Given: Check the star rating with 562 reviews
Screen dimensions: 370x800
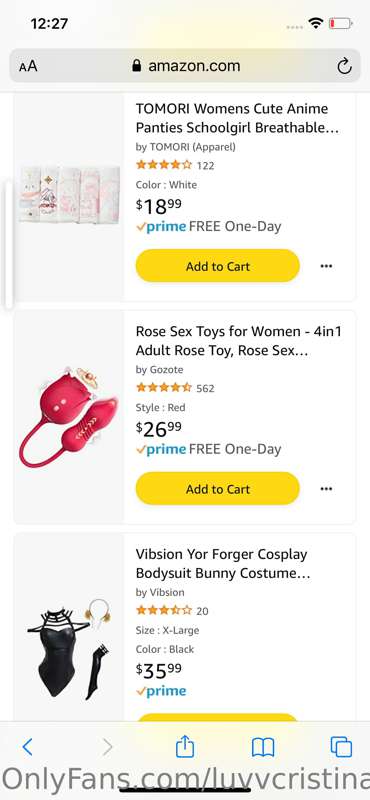Looking at the screenshot, I should pyautogui.click(x=164, y=388).
